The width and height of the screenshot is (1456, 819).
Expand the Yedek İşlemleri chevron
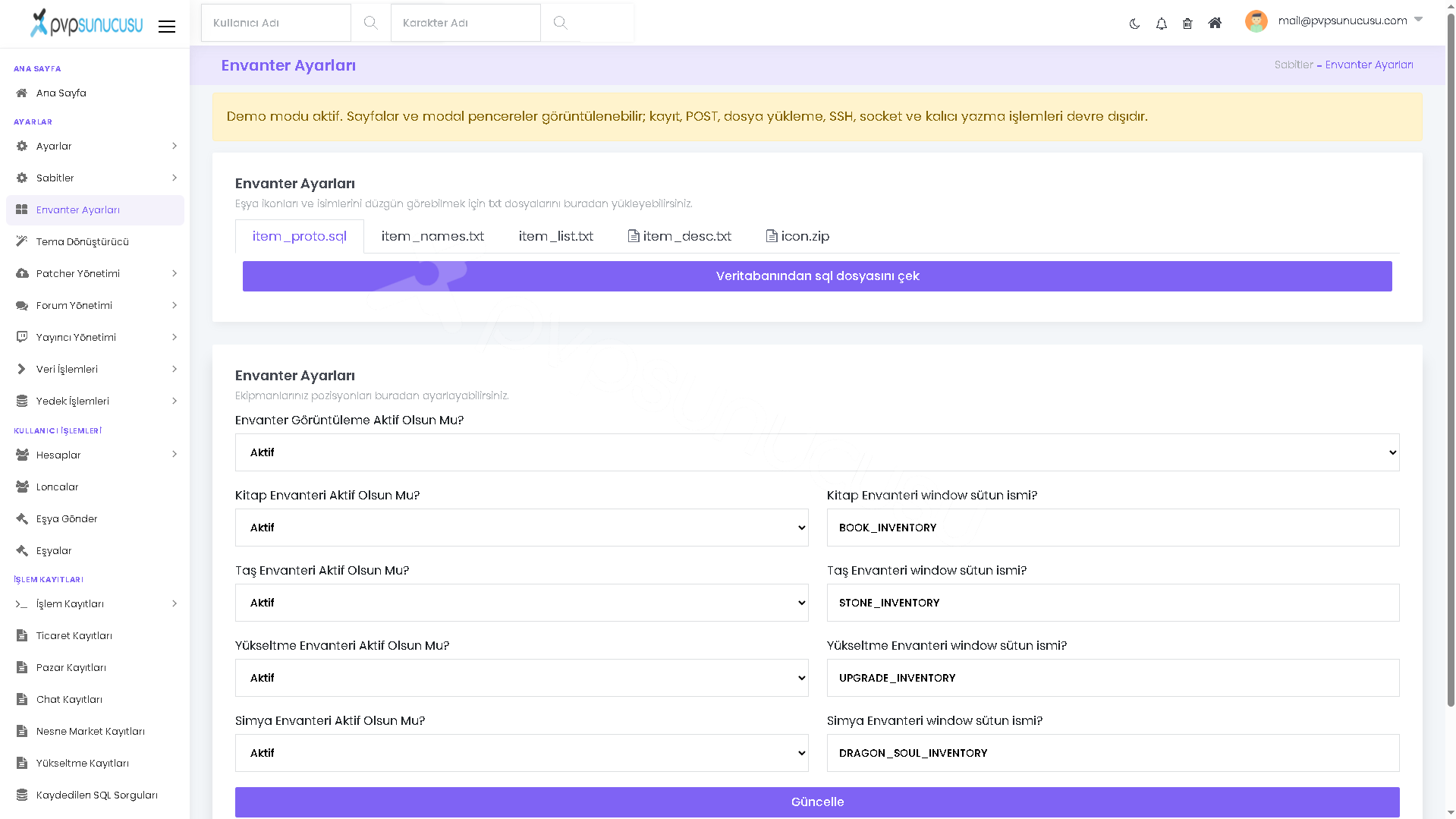pos(175,402)
